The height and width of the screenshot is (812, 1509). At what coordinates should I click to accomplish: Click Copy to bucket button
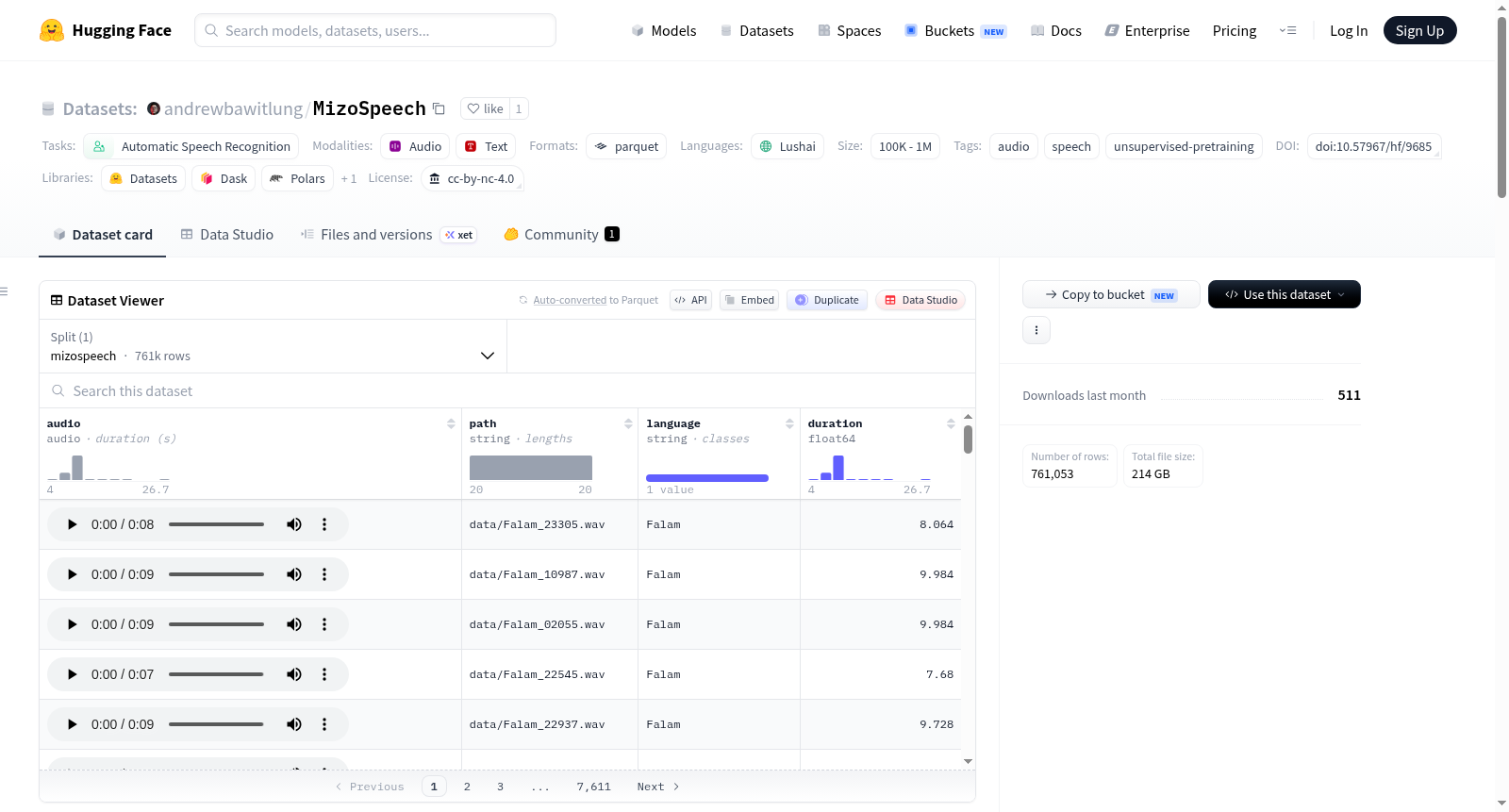coord(1111,294)
